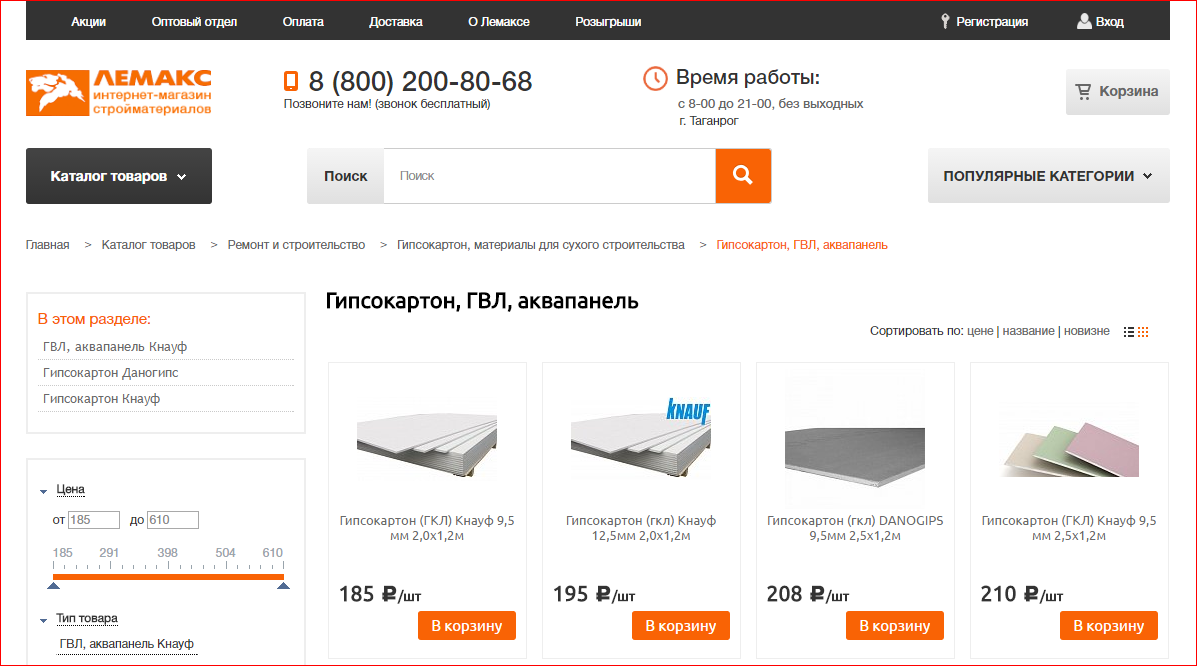The width and height of the screenshot is (1197, 666).
Task: Open colored Knauf boards 2,5х1,2м thumbnail
Action: coord(1069,449)
